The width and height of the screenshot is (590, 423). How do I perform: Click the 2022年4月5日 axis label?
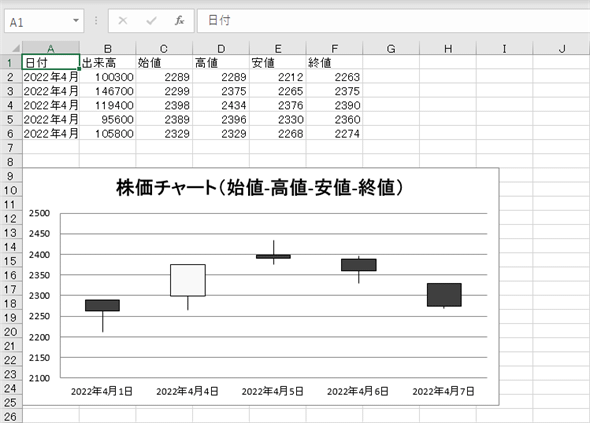point(272,391)
